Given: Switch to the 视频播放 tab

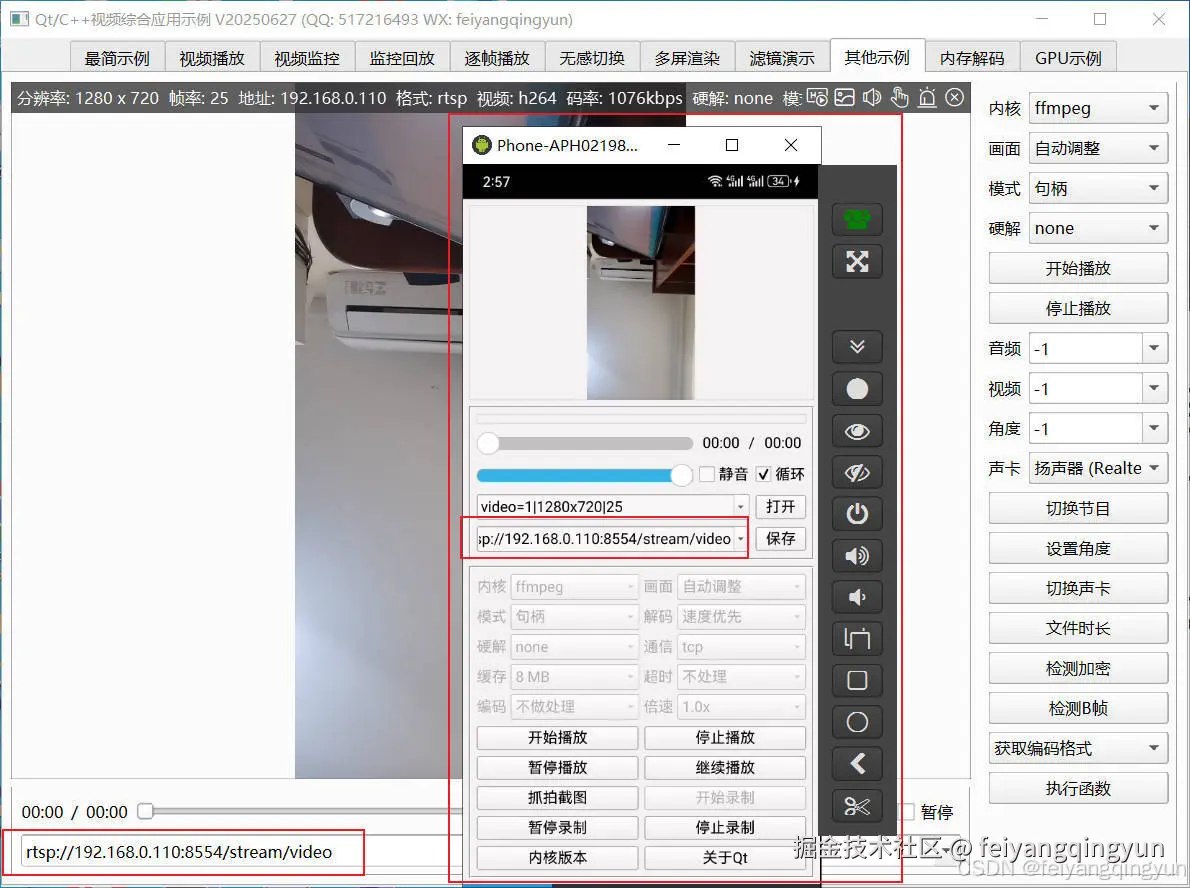Looking at the screenshot, I should (x=211, y=57).
